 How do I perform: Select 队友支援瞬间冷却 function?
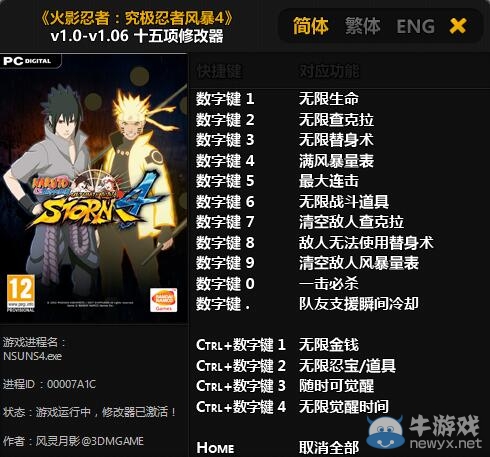[x=359, y=304]
